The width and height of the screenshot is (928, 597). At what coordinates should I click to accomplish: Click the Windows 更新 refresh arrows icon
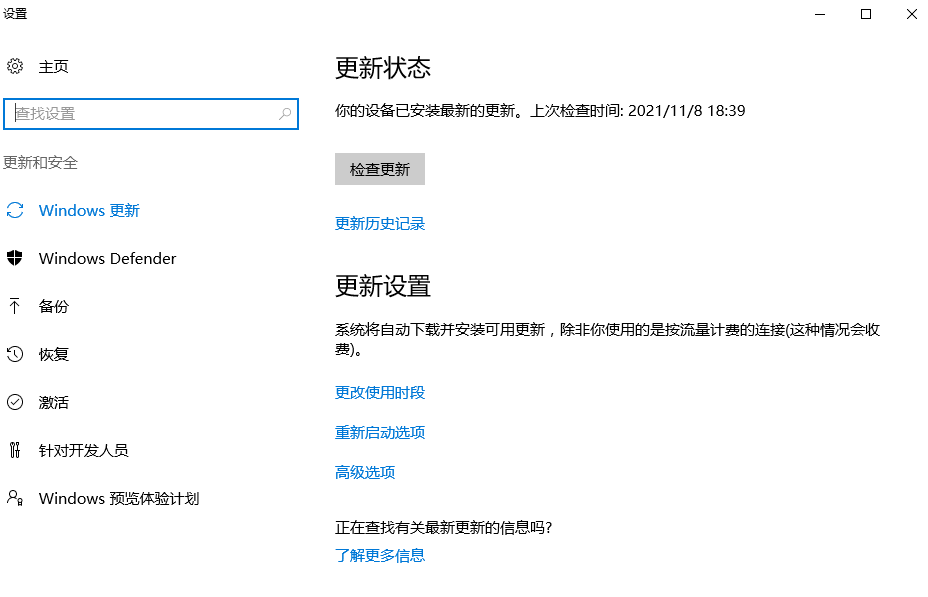(x=15, y=210)
